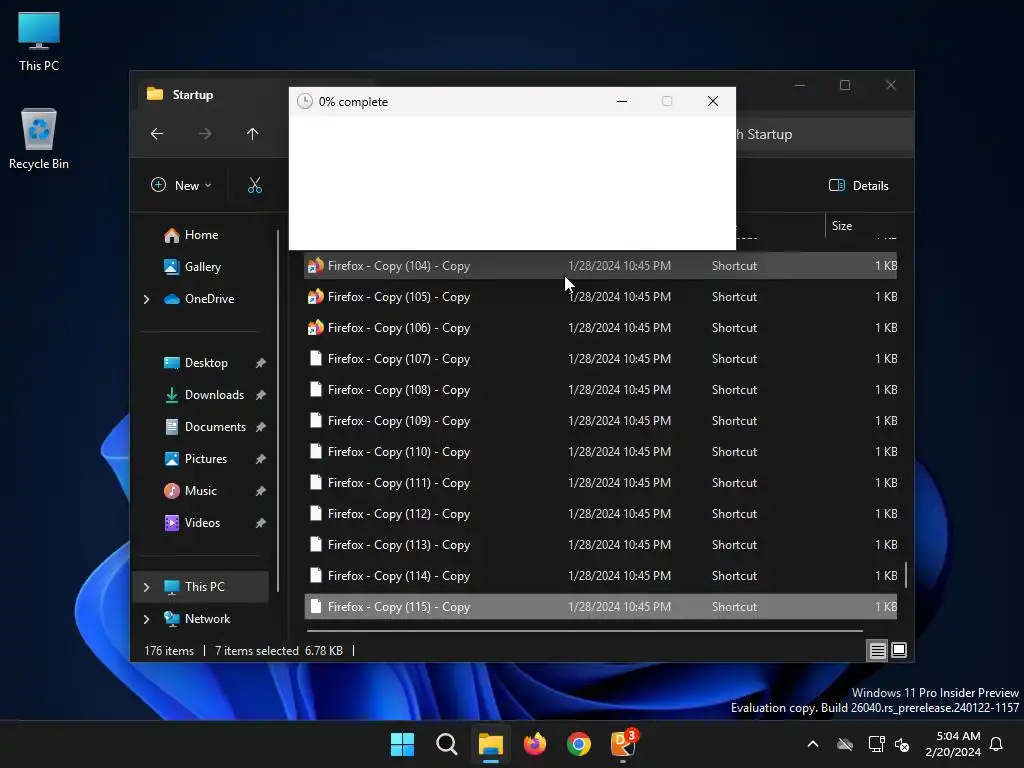The height and width of the screenshot is (768, 1024).
Task: Select file Firefox - Copy (111) - Copy
Action: coord(600,483)
